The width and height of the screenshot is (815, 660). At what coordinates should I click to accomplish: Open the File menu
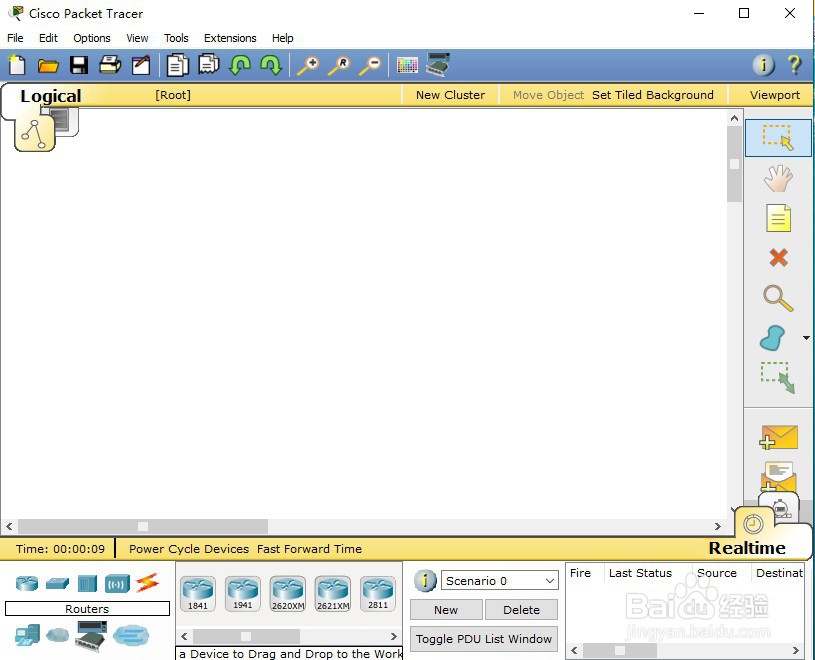(15, 38)
